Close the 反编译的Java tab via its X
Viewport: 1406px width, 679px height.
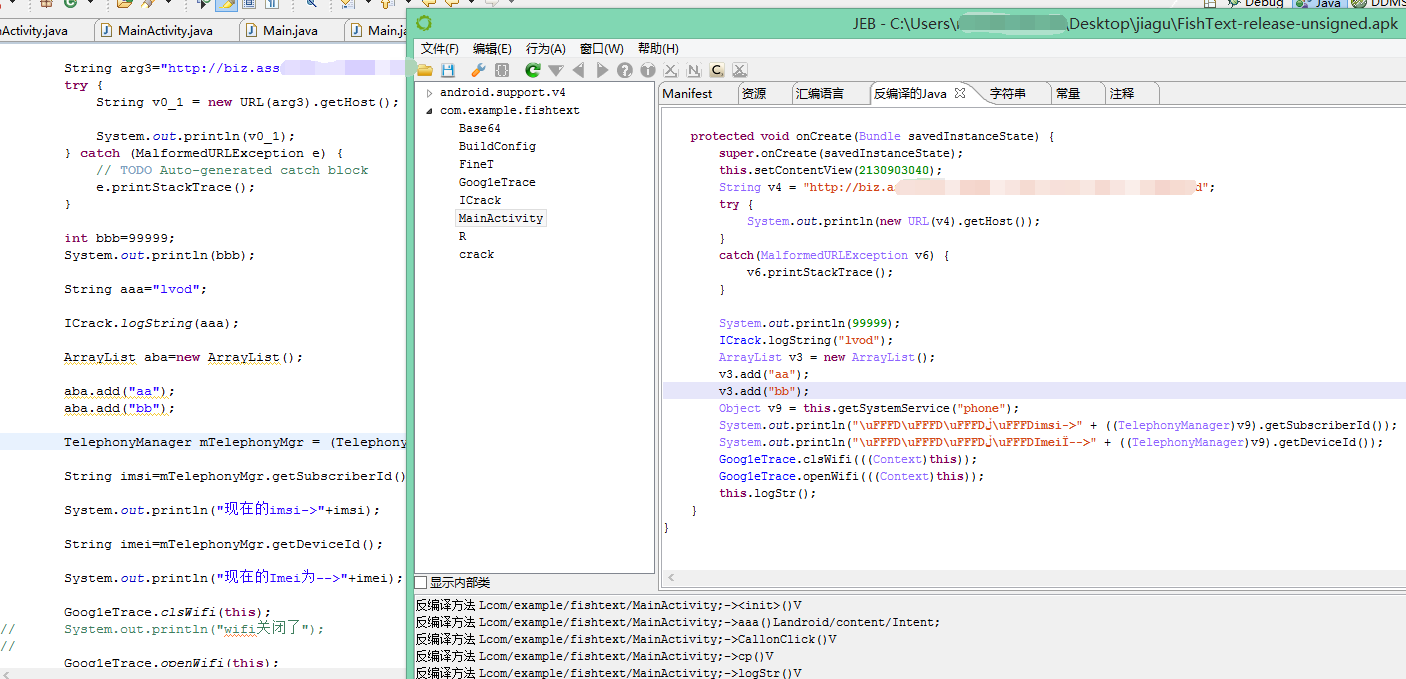click(960, 93)
